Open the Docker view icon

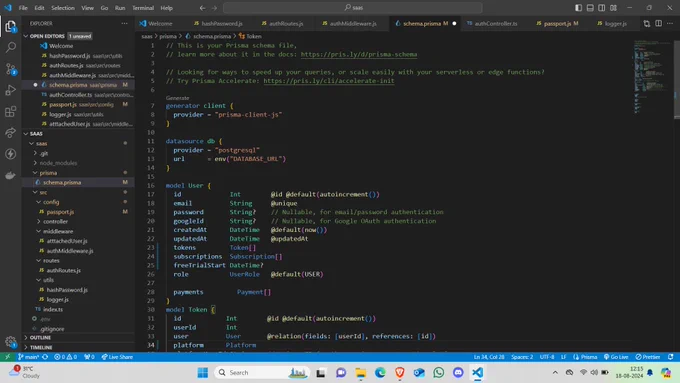point(10,175)
